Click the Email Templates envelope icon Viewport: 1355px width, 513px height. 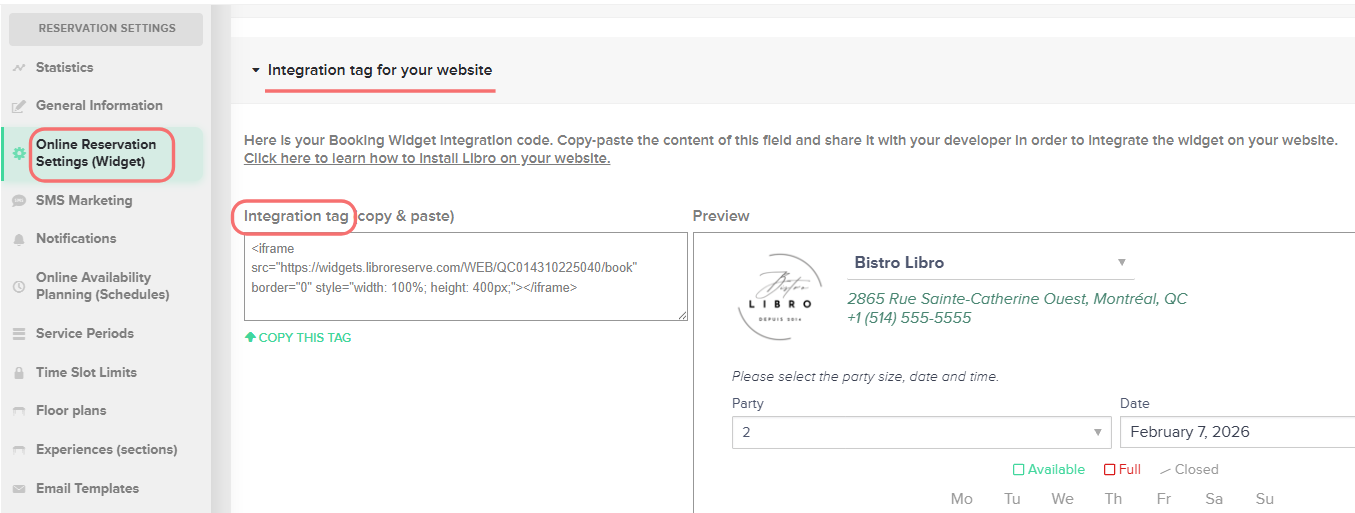(x=18, y=489)
